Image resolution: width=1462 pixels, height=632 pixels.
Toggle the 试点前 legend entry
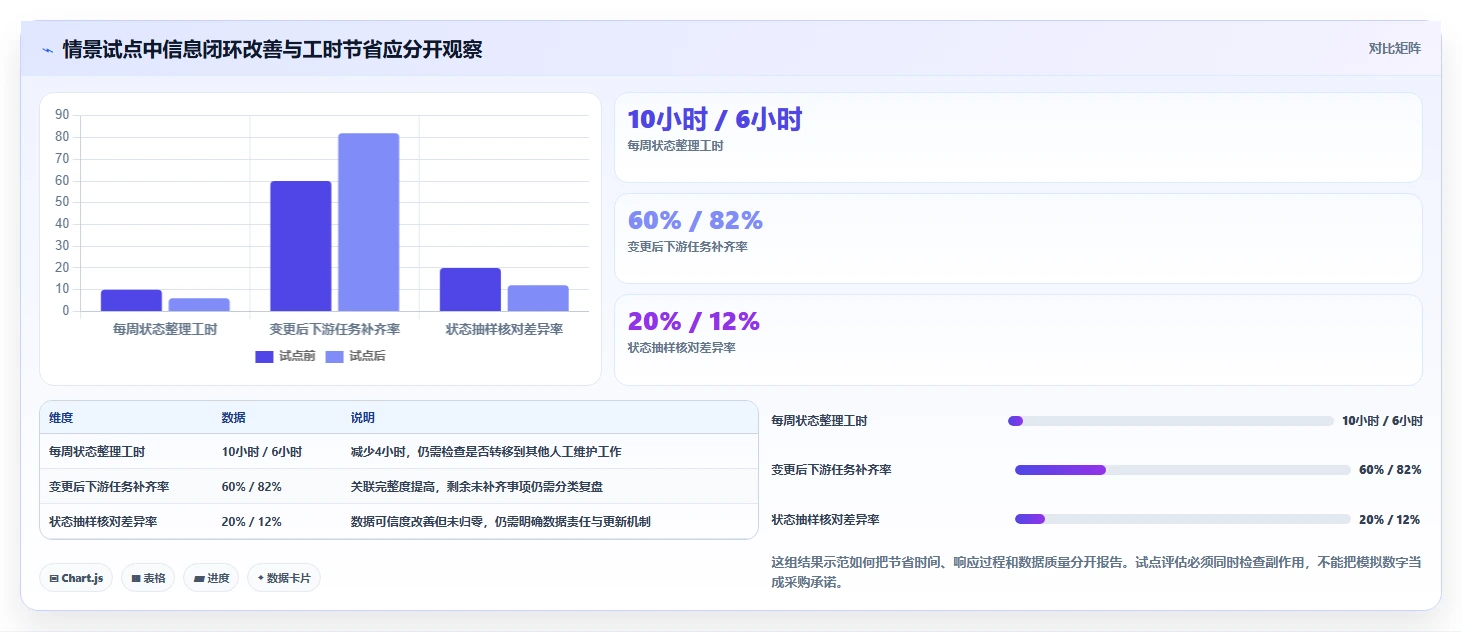[x=285, y=356]
